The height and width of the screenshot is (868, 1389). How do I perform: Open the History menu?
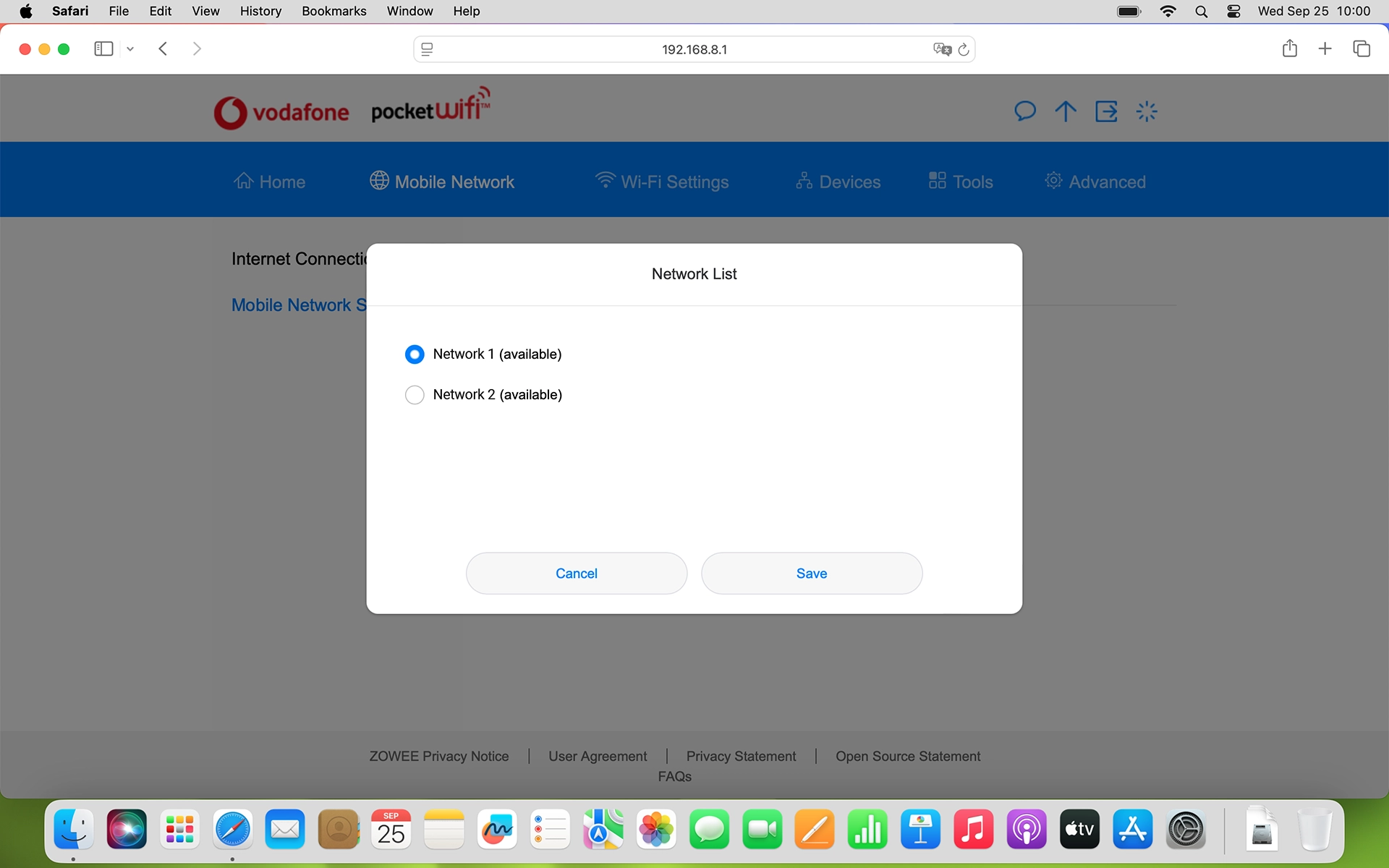(x=260, y=11)
